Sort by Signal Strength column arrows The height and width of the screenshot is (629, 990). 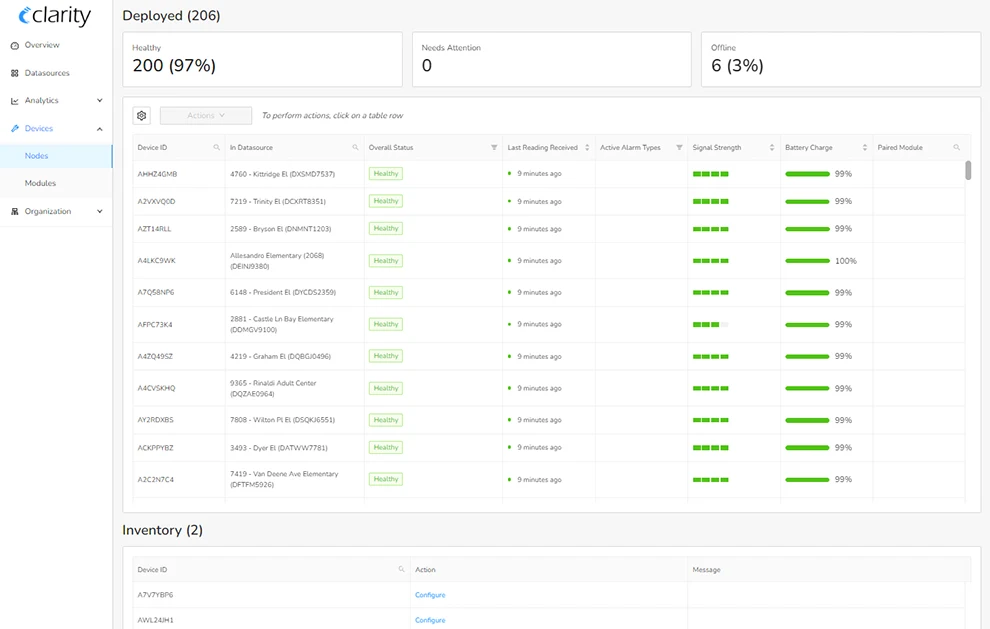coord(772,148)
